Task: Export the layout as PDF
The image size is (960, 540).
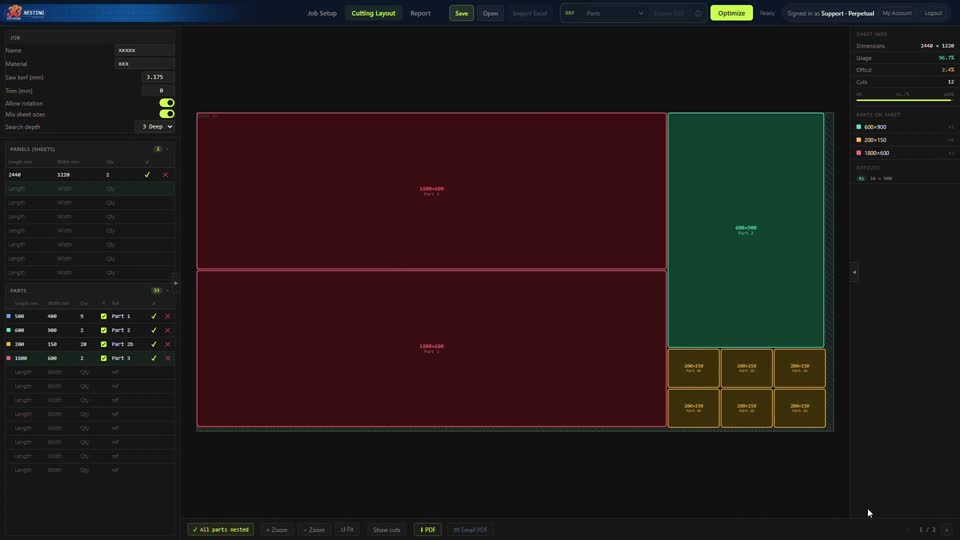Action: tap(428, 530)
